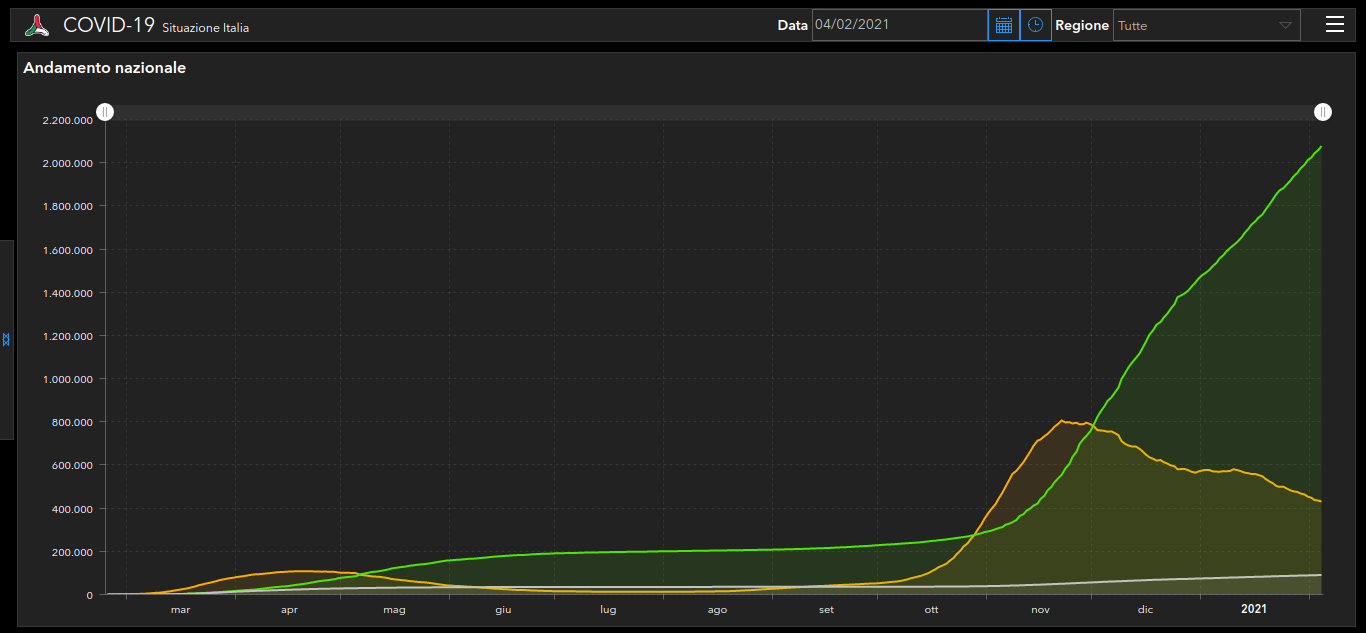1366x633 pixels.
Task: Click the 1.000.000 y-axis label
Action: click(68, 379)
